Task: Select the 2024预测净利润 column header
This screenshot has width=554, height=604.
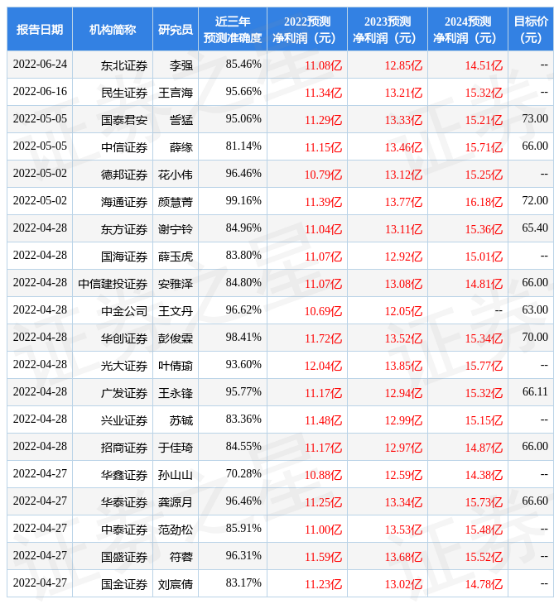Action: click(x=468, y=29)
